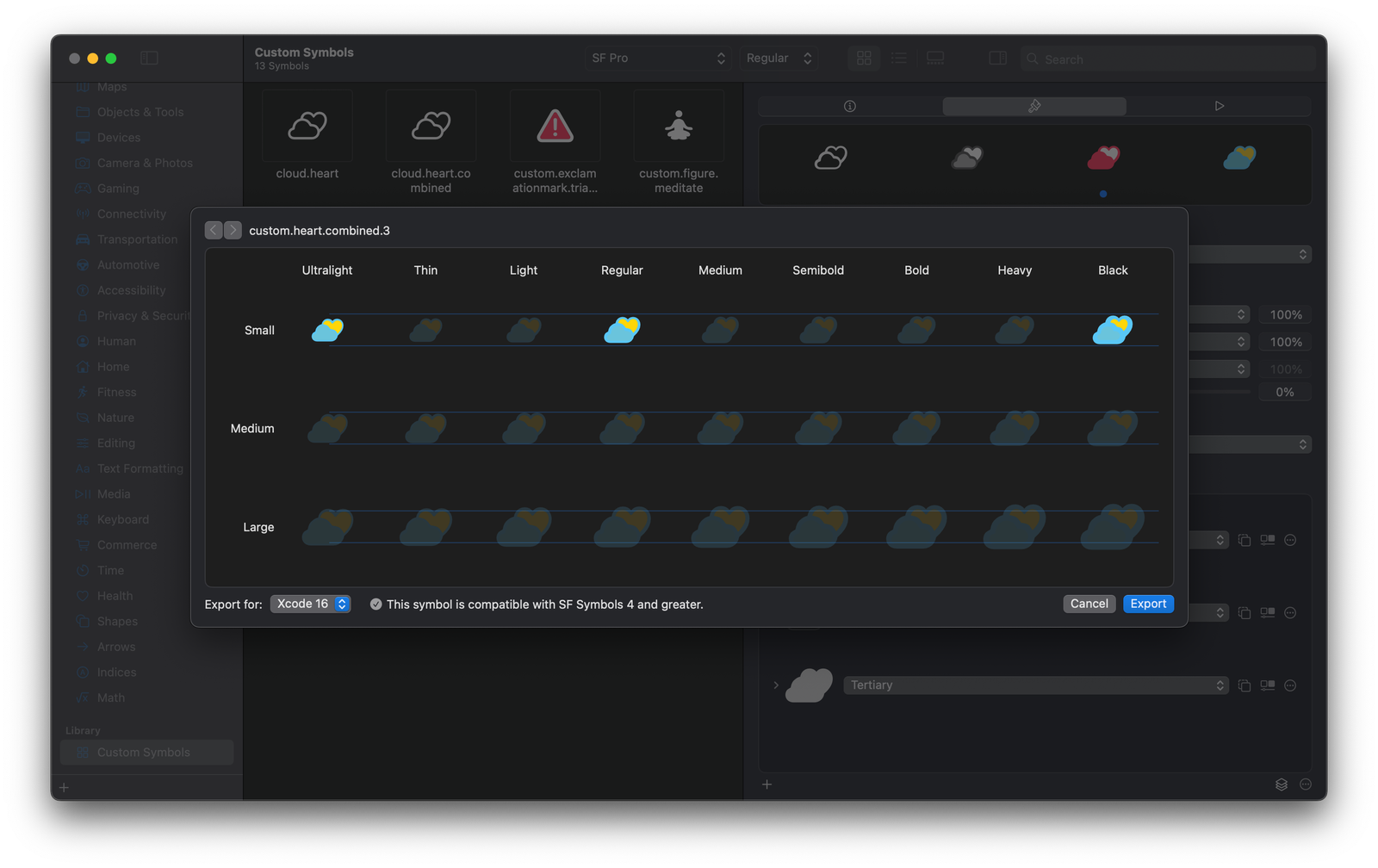Go to next symbol in export dialog
The height and width of the screenshot is (868, 1378).
click(x=233, y=230)
